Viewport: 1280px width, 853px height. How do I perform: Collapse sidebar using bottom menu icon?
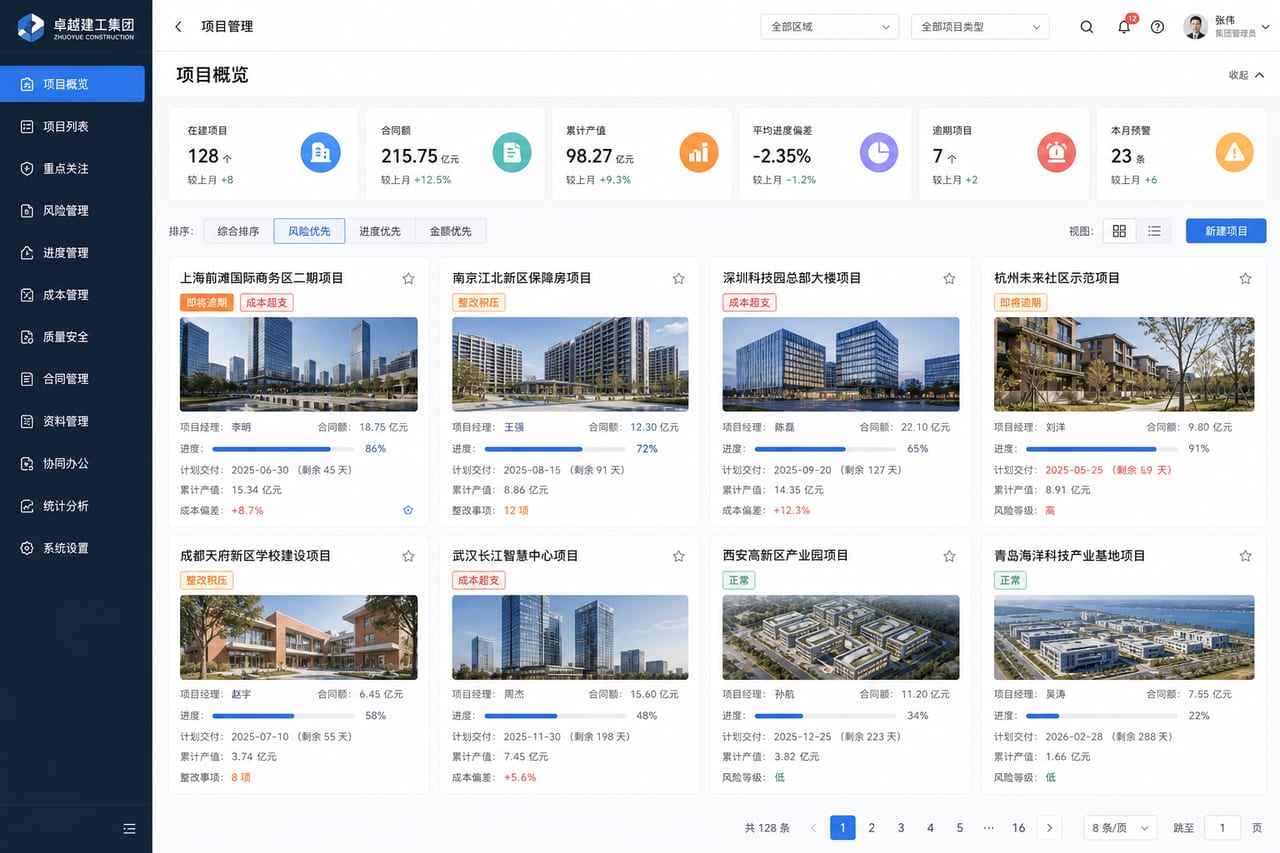tap(129, 828)
